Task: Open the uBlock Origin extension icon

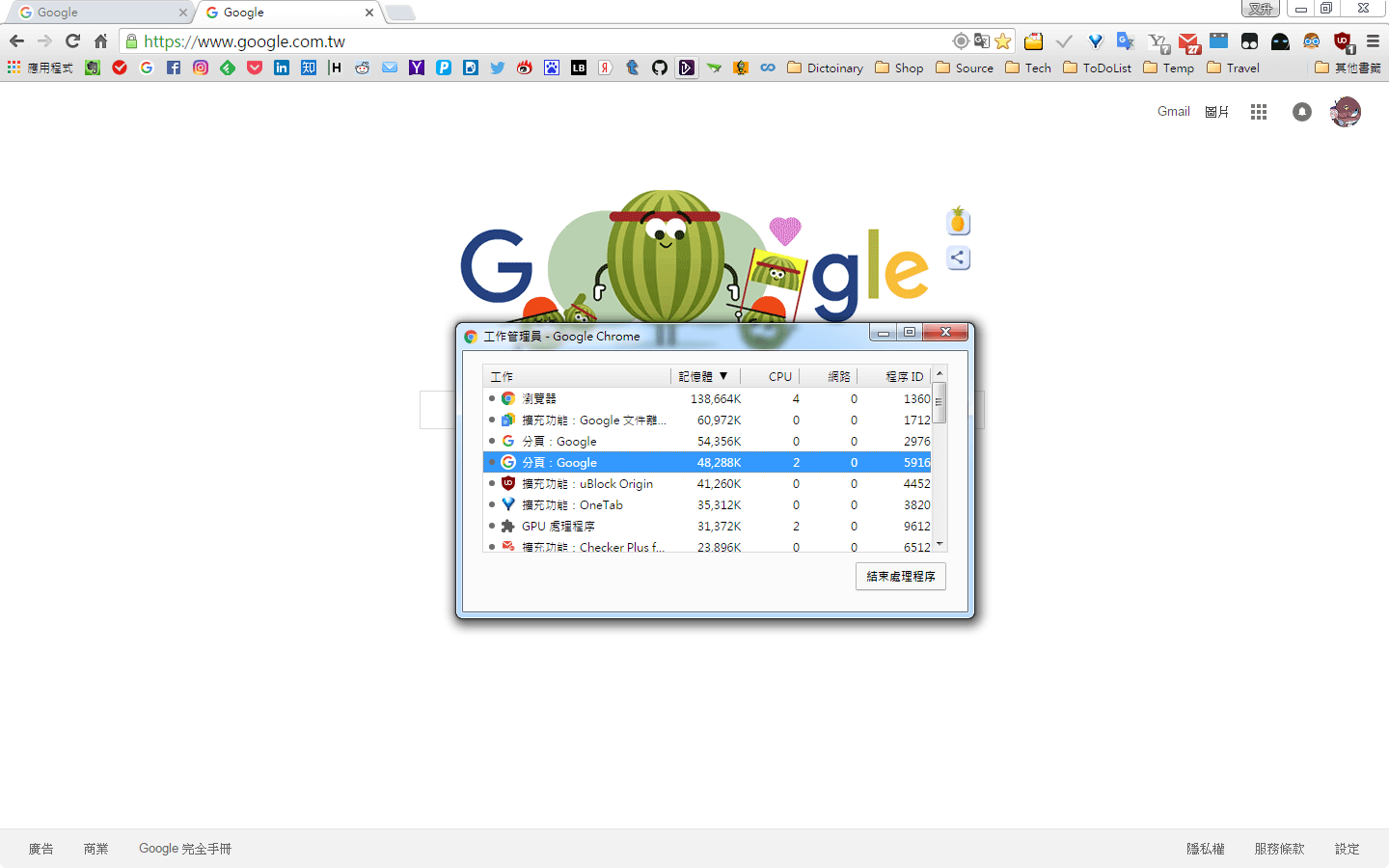Action: tap(1341, 42)
